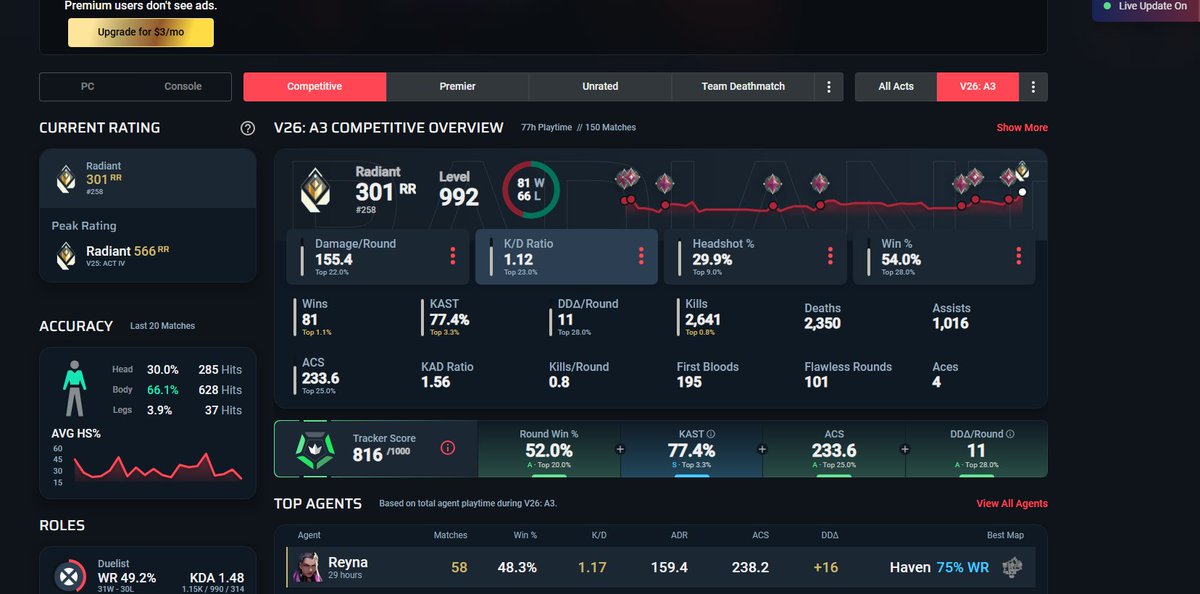Click the ACS 233.6 score card
Image resolution: width=1200 pixels, height=594 pixels.
point(834,449)
